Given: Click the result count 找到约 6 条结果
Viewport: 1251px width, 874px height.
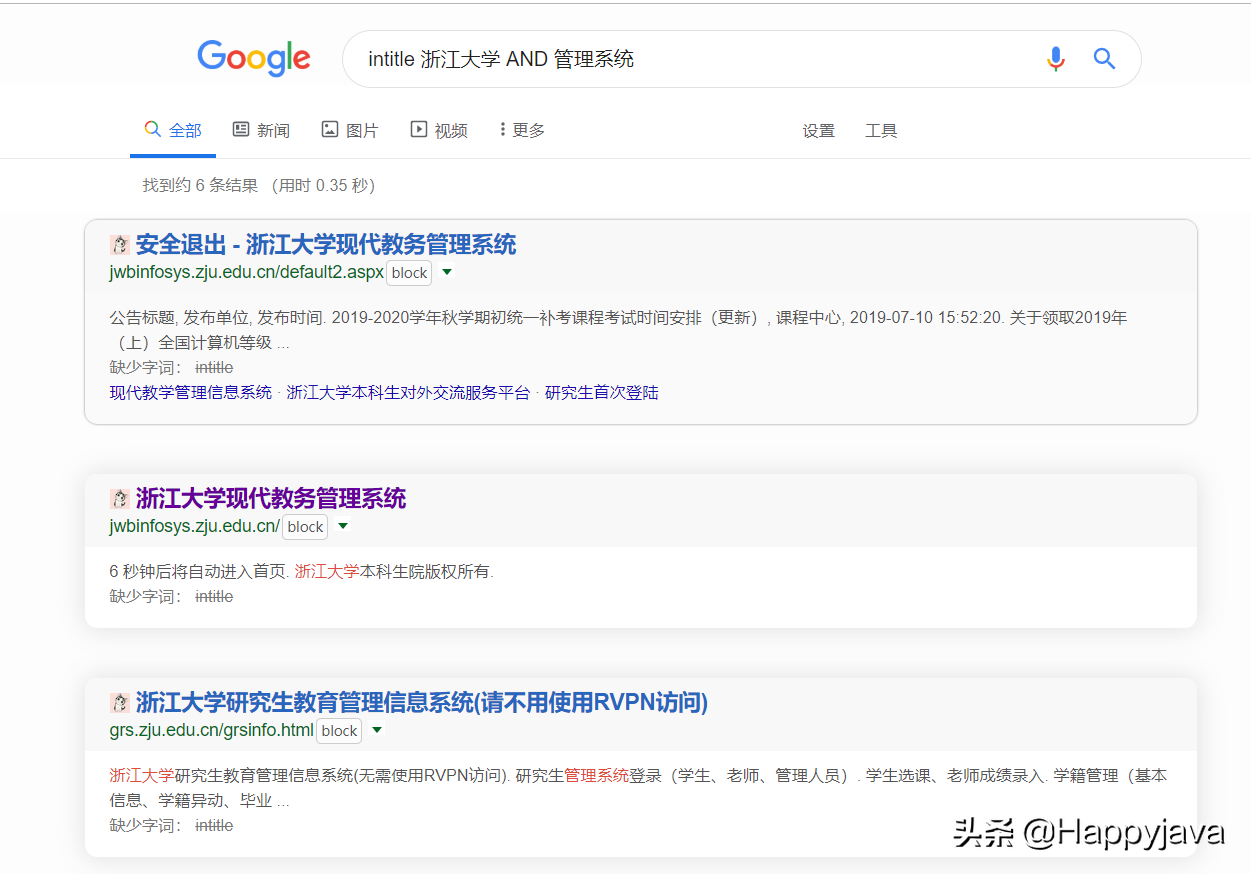Looking at the screenshot, I should pyautogui.click(x=201, y=186).
